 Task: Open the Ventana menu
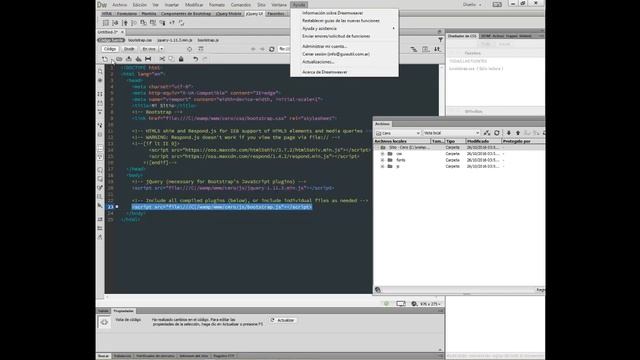279,5
